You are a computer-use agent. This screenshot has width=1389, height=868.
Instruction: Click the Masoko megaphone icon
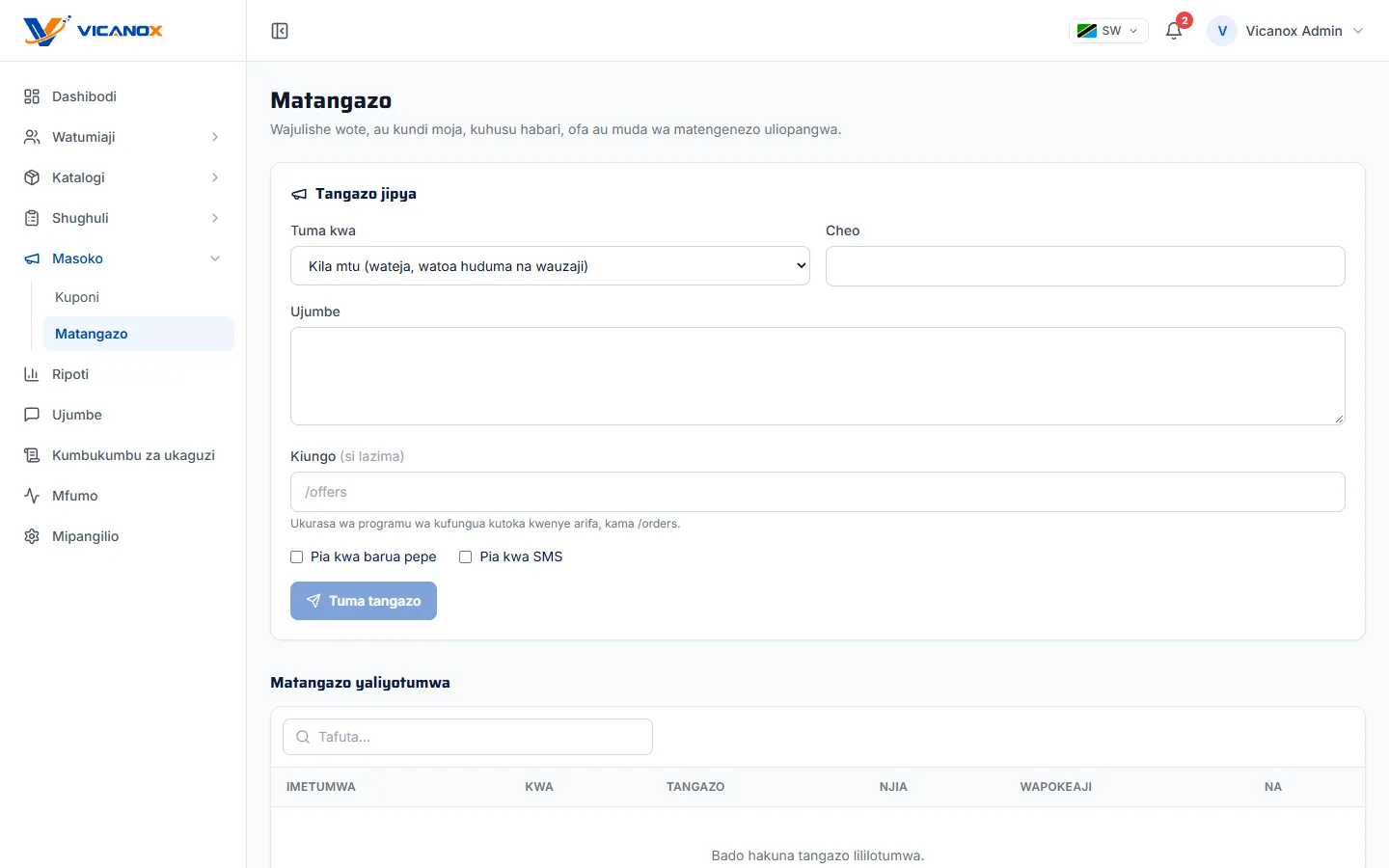coord(32,258)
